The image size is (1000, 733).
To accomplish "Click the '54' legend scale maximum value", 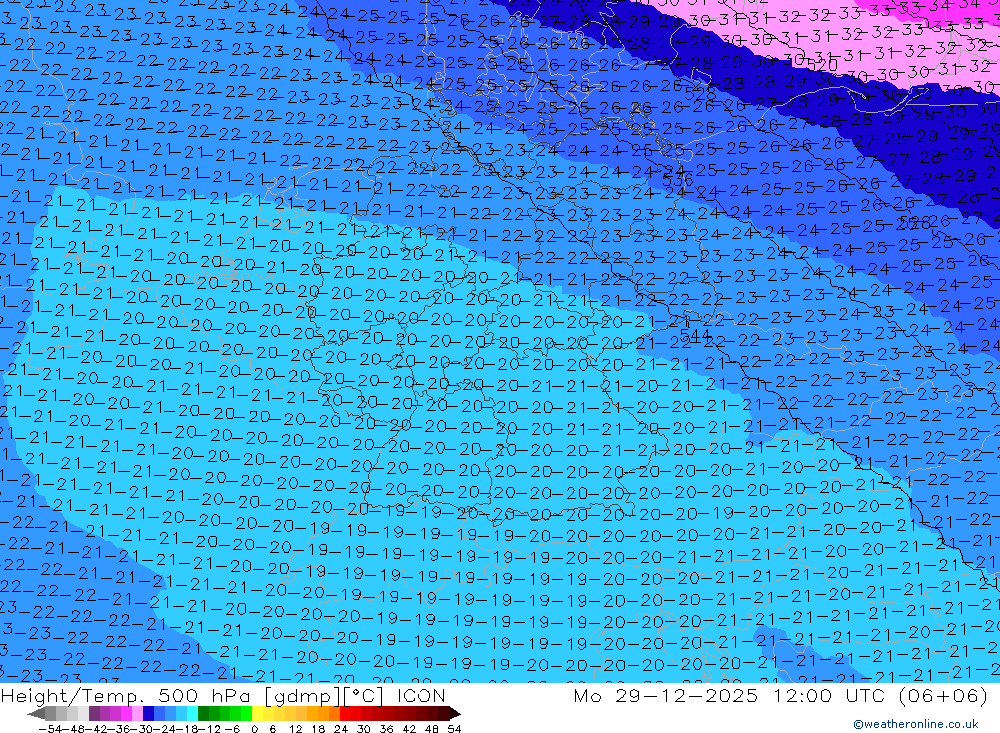I will click(454, 729).
